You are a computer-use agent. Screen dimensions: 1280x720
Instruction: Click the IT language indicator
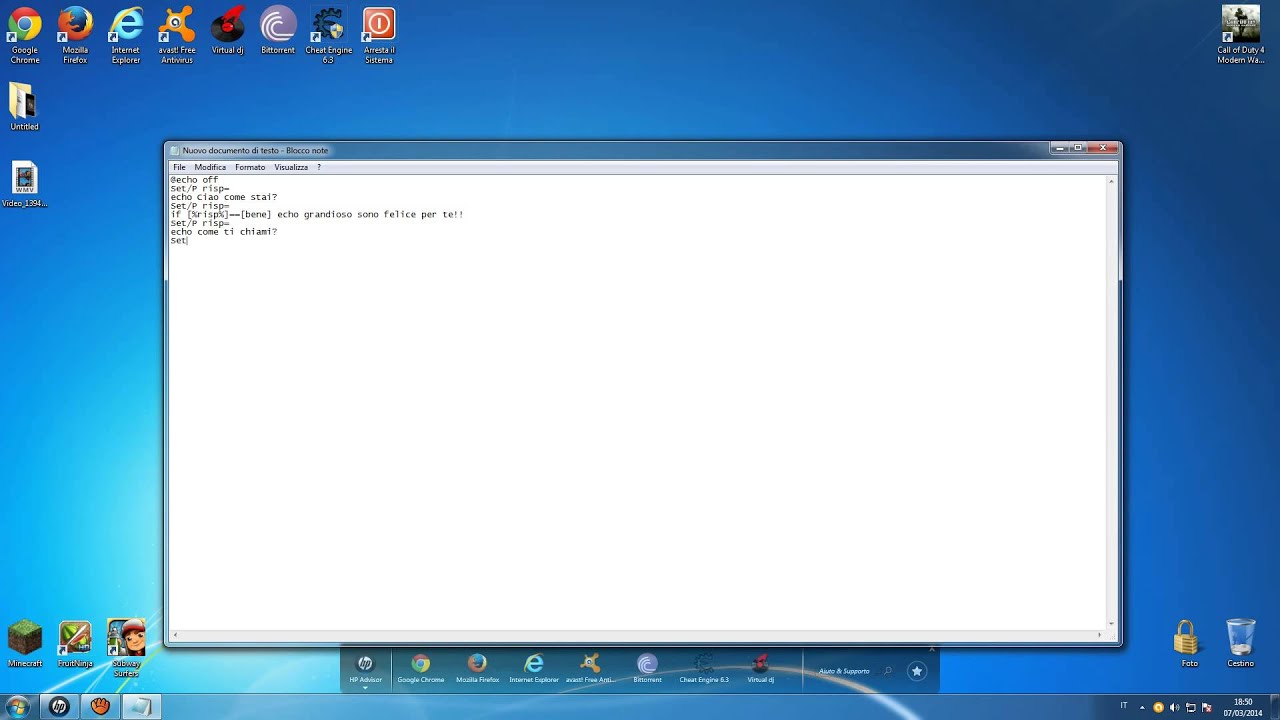point(1124,706)
